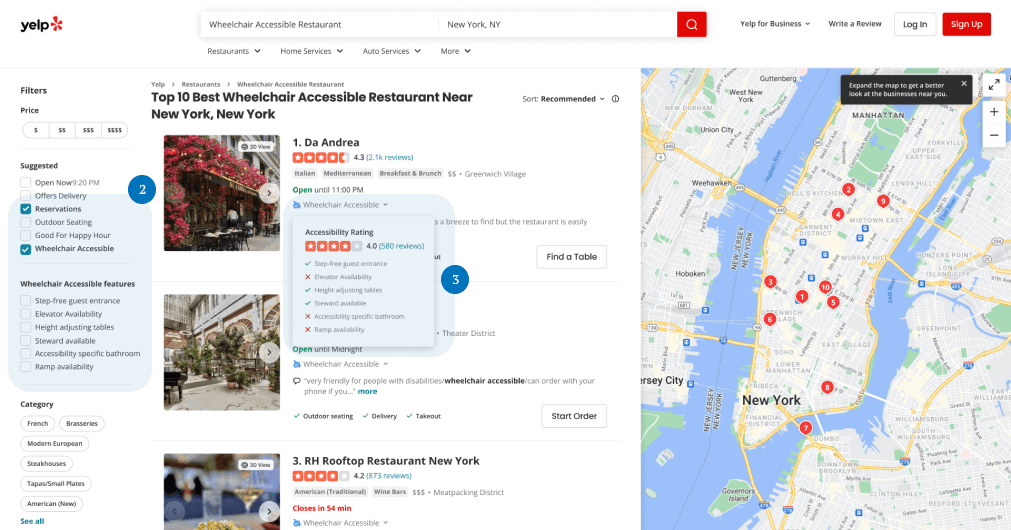Image resolution: width=1011 pixels, height=530 pixels.
Task: Select the $$$$ price filter
Action: (x=115, y=130)
